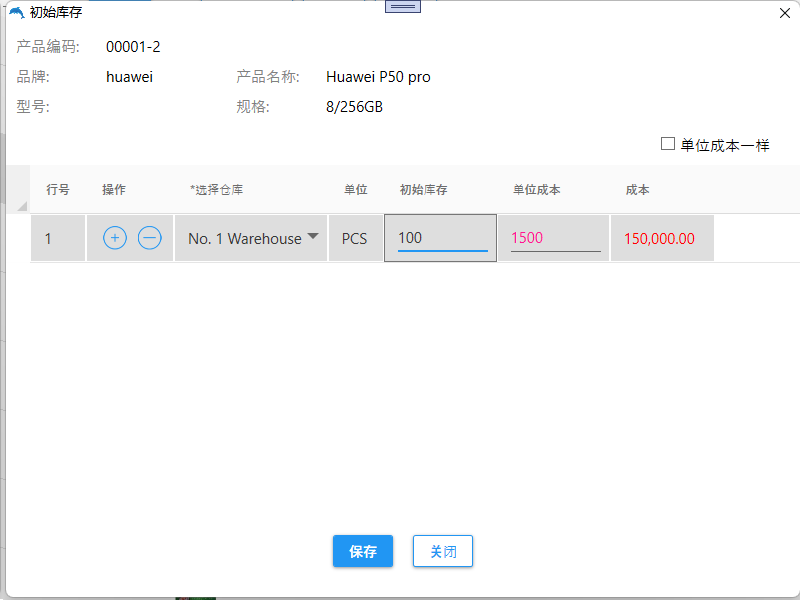This screenshot has width=800, height=600.
Task: Focus the 初始库存 field showing 100
Action: (x=441, y=238)
